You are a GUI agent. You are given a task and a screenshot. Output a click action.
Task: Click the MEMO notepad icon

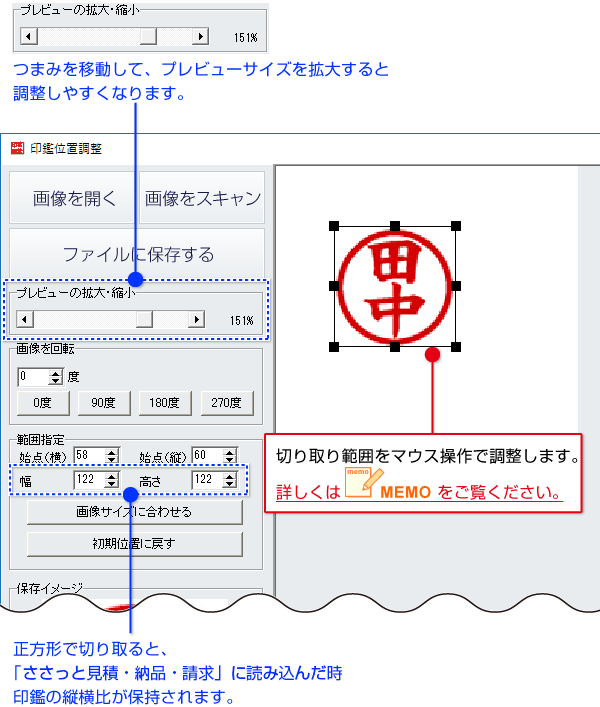[x=363, y=483]
